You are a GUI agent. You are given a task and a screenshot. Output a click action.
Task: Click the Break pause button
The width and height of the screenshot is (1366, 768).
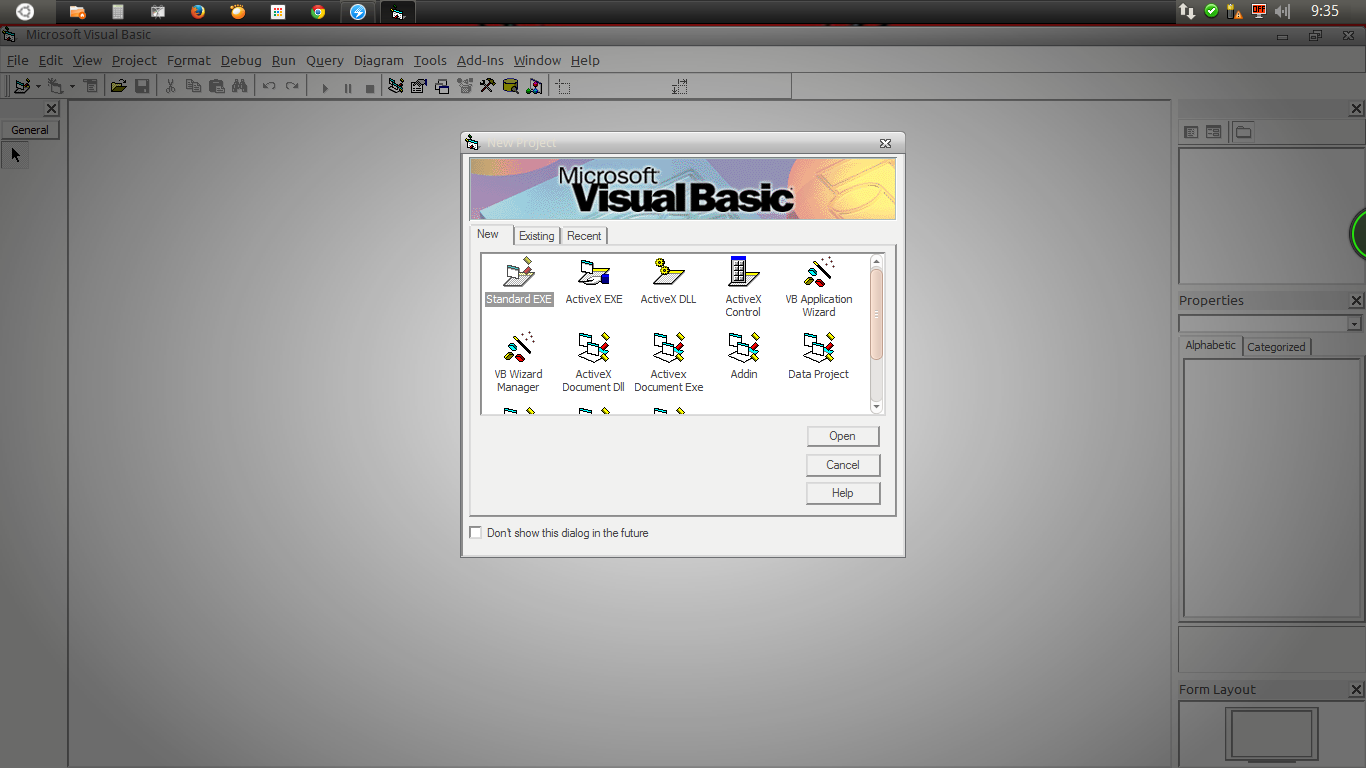348,88
